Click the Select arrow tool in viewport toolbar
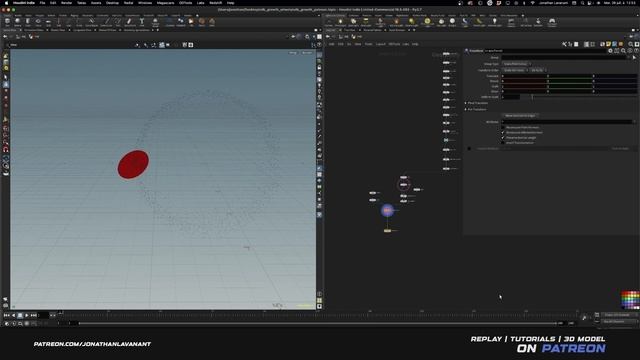 pos(6,77)
